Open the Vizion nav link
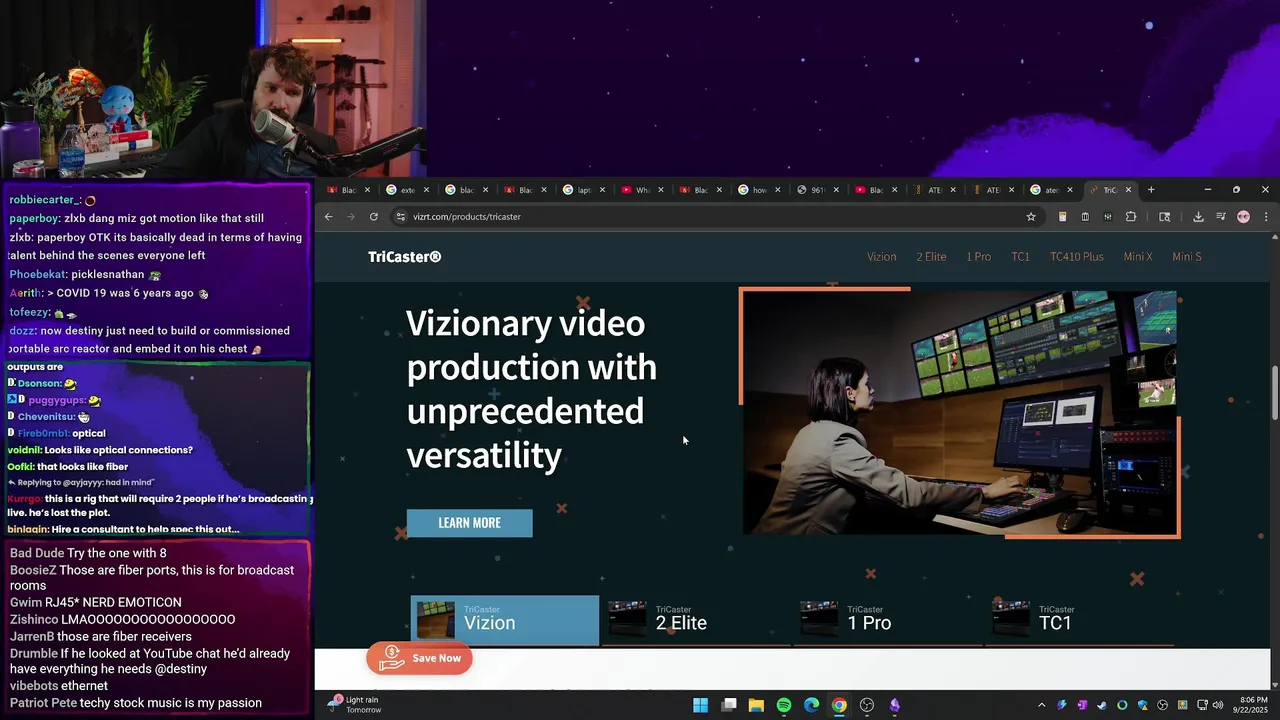This screenshot has width=1280, height=720. (x=881, y=257)
